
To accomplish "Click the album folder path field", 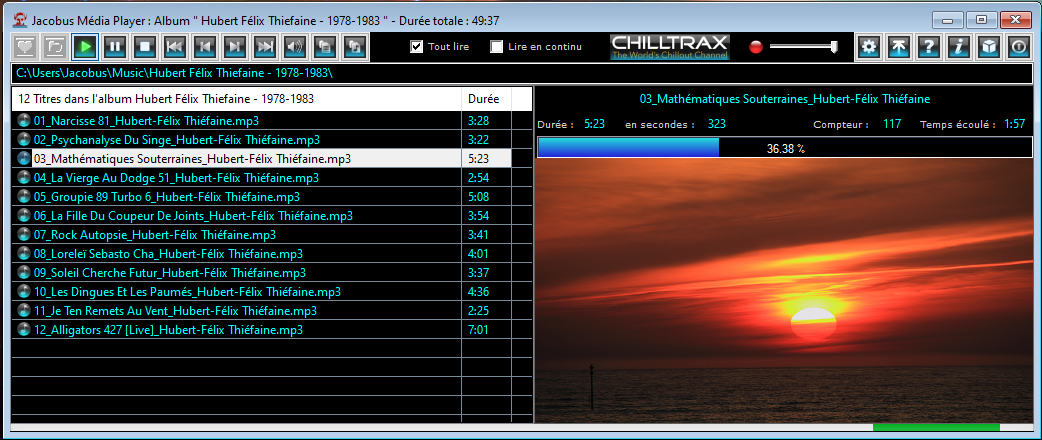I will (520, 74).
